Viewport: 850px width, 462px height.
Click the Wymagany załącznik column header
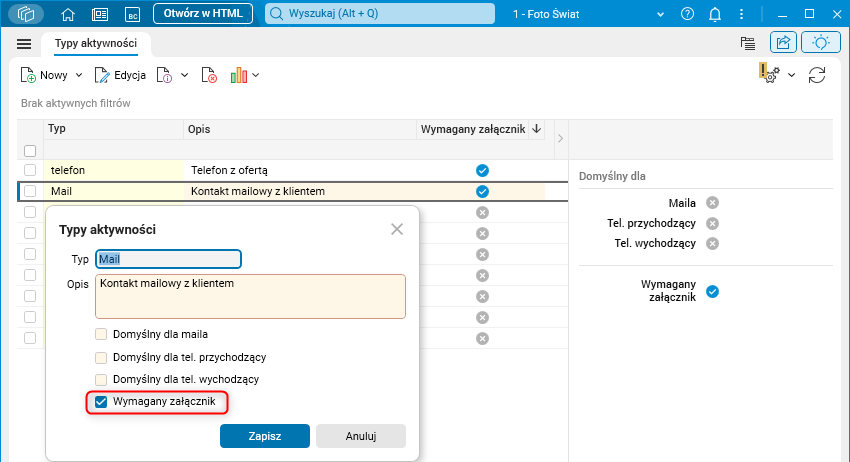(473, 129)
